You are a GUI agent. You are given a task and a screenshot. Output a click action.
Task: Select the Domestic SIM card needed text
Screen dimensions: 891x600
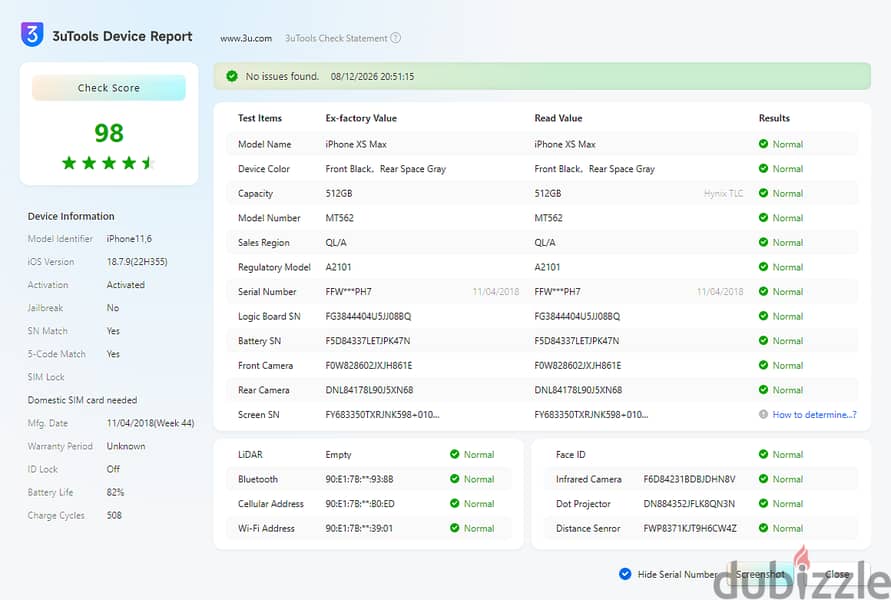point(82,400)
